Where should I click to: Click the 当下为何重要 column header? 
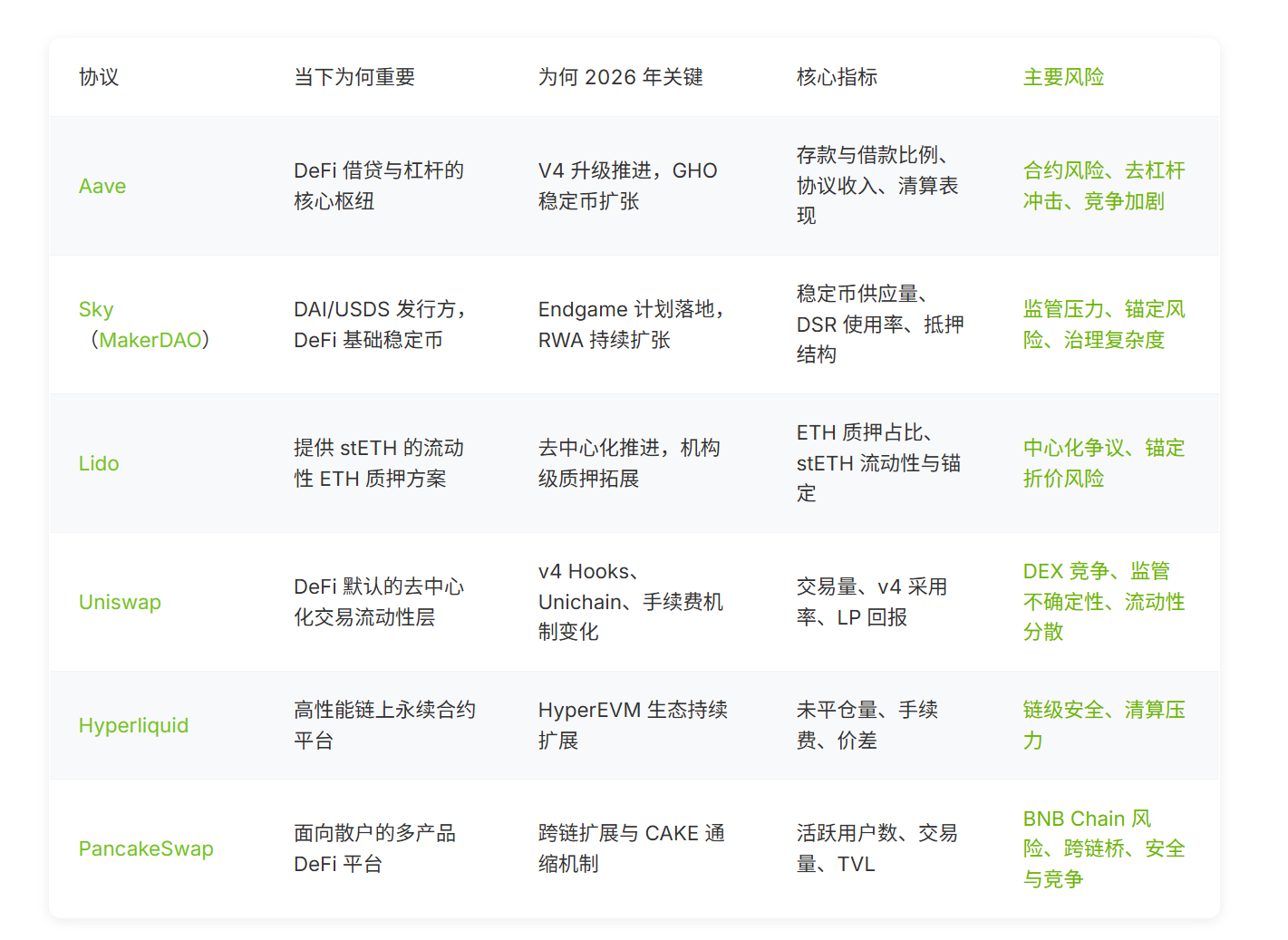coord(354,77)
